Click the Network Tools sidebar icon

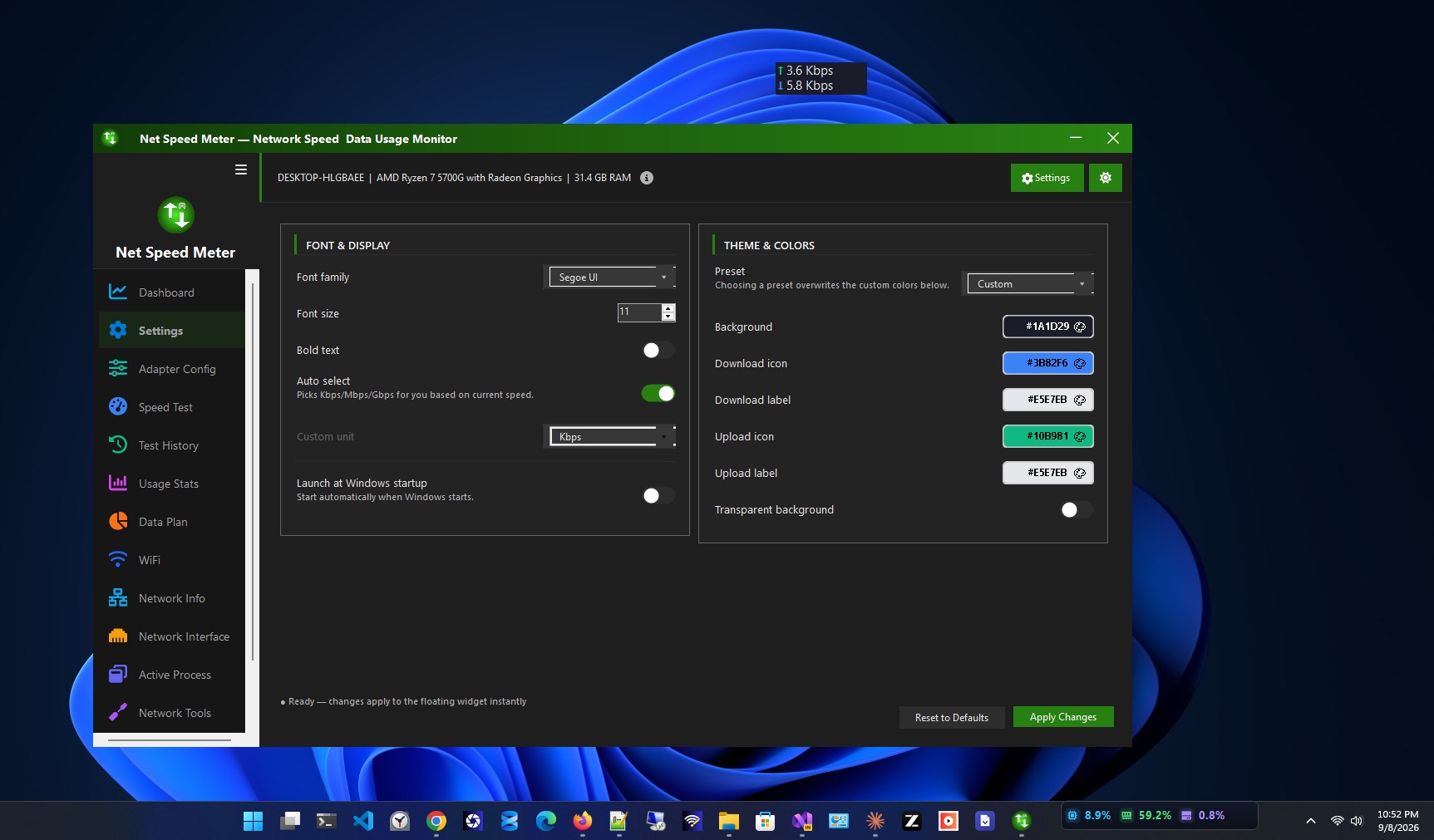click(118, 712)
